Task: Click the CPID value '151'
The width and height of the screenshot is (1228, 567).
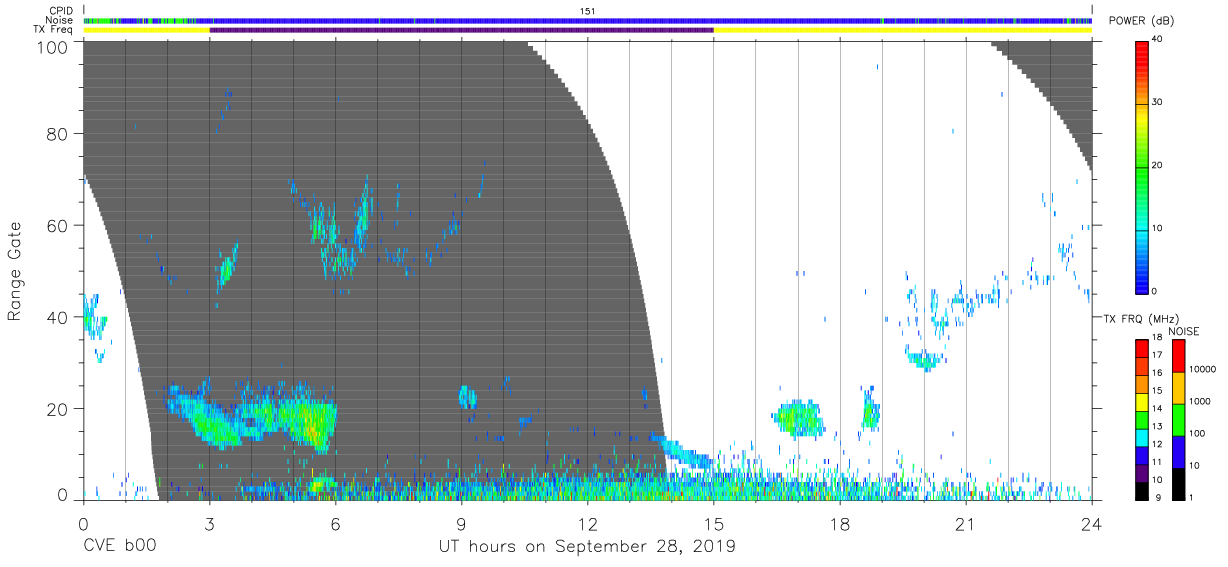Action: coord(587,11)
